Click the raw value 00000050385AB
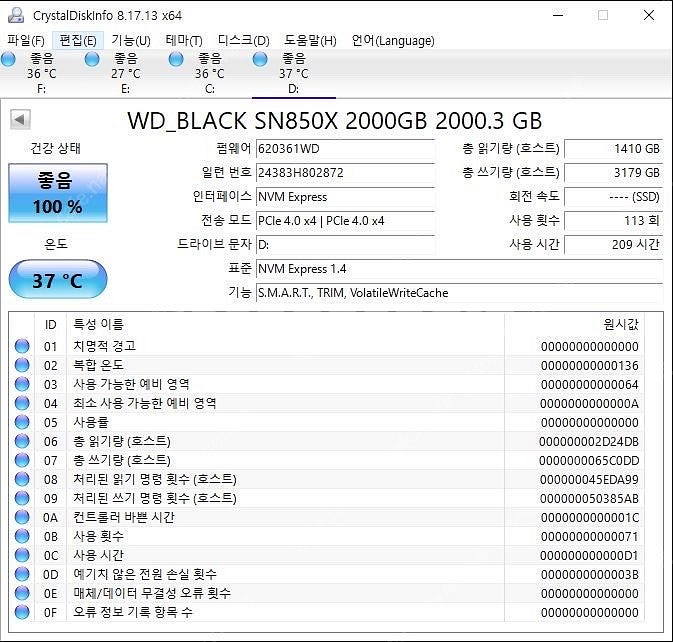 pyautogui.click(x=589, y=499)
